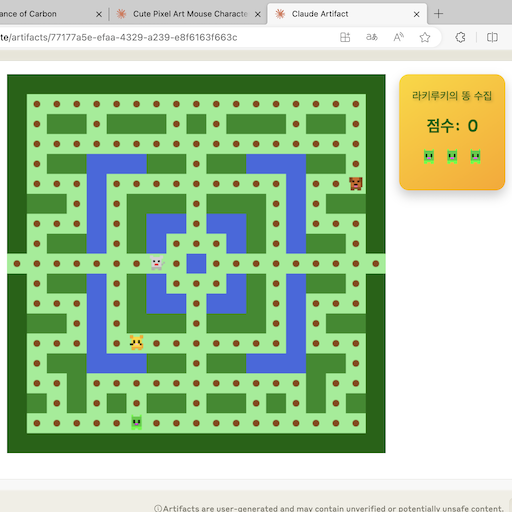The height and width of the screenshot is (512, 512).
Task: Open the read aloud icon
Action: point(398,37)
